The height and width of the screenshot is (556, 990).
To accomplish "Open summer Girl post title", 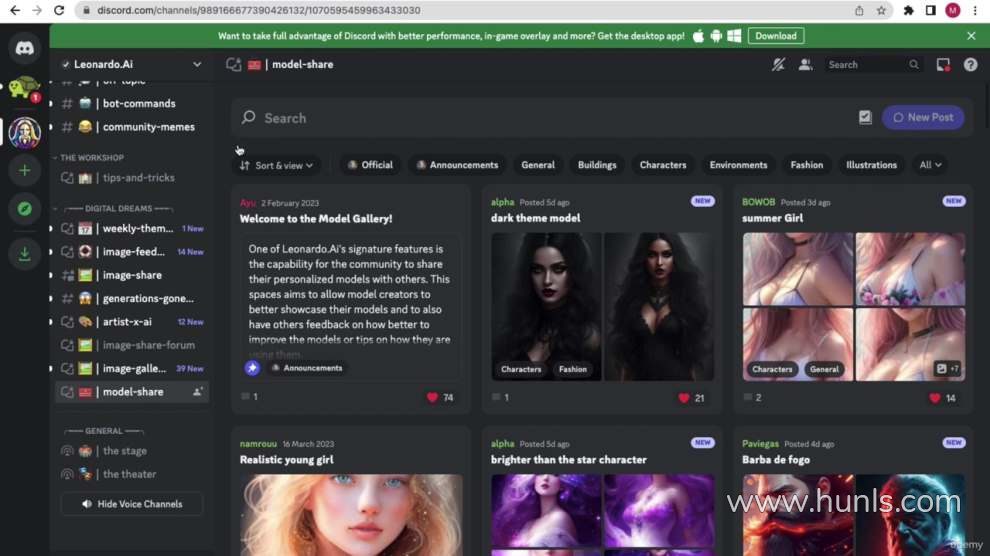I will [773, 218].
